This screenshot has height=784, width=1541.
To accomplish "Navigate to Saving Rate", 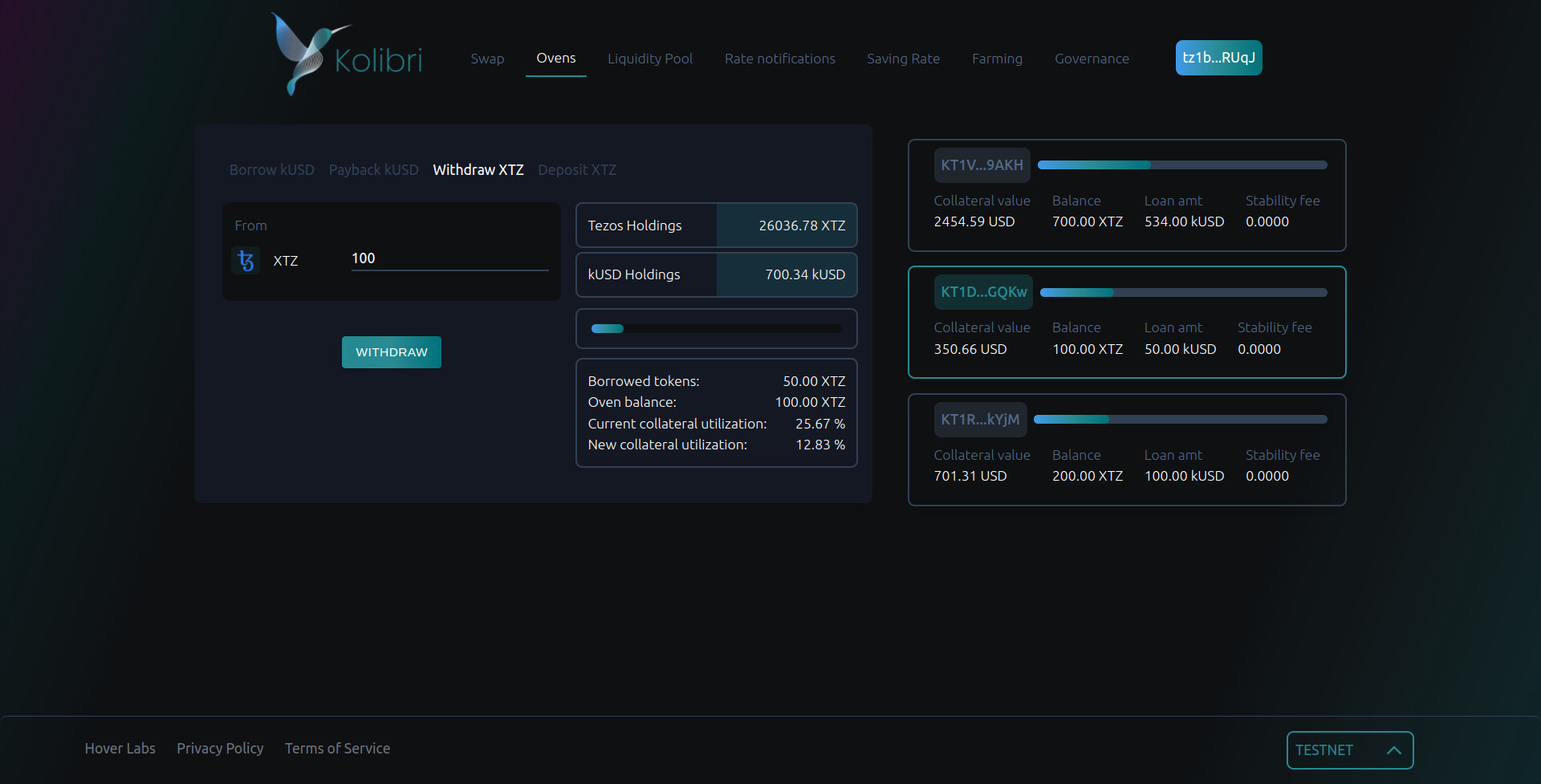I will (903, 59).
